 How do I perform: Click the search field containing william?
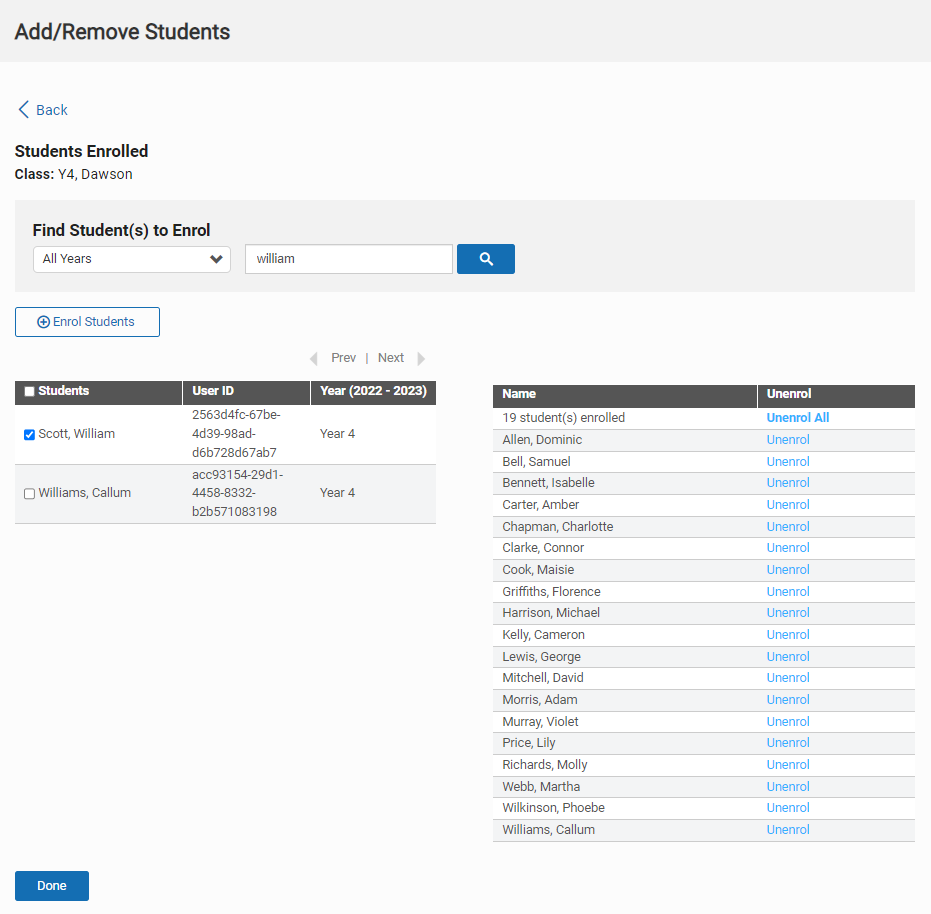click(349, 259)
